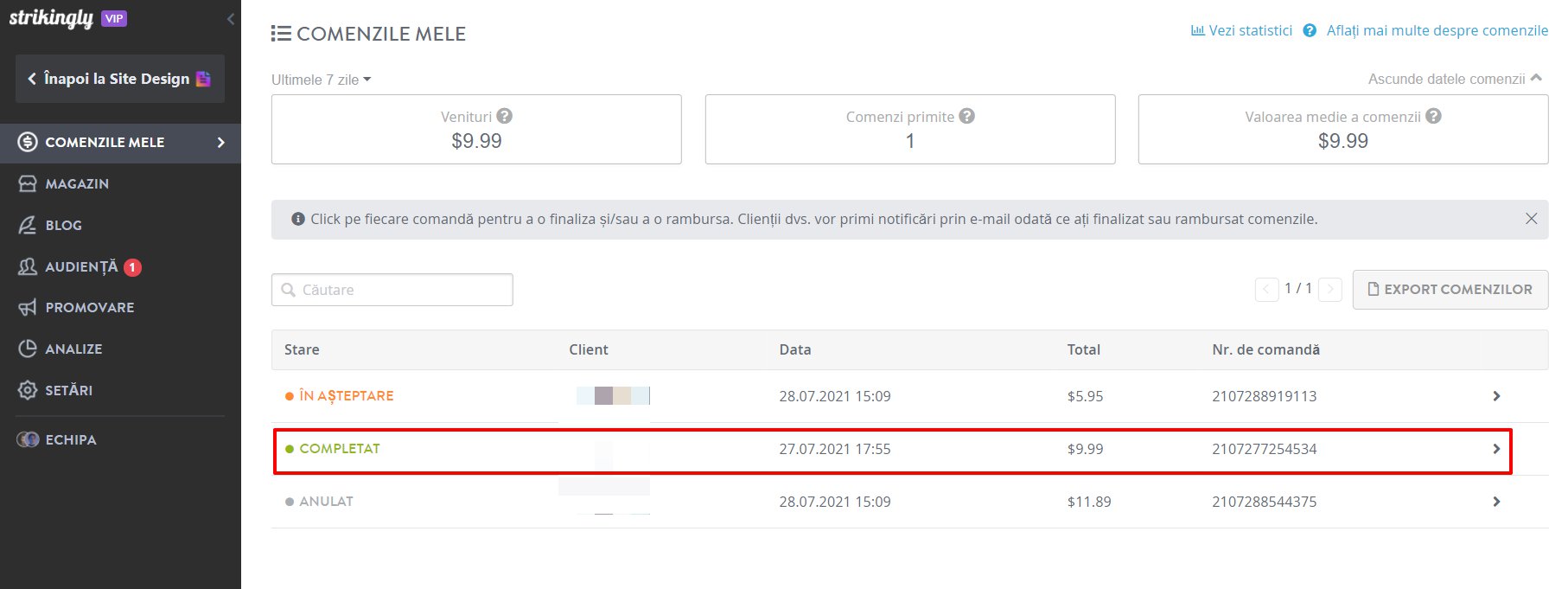This screenshot has height=589, width=1568.
Task: Go to previous page of orders
Action: coord(1266,289)
